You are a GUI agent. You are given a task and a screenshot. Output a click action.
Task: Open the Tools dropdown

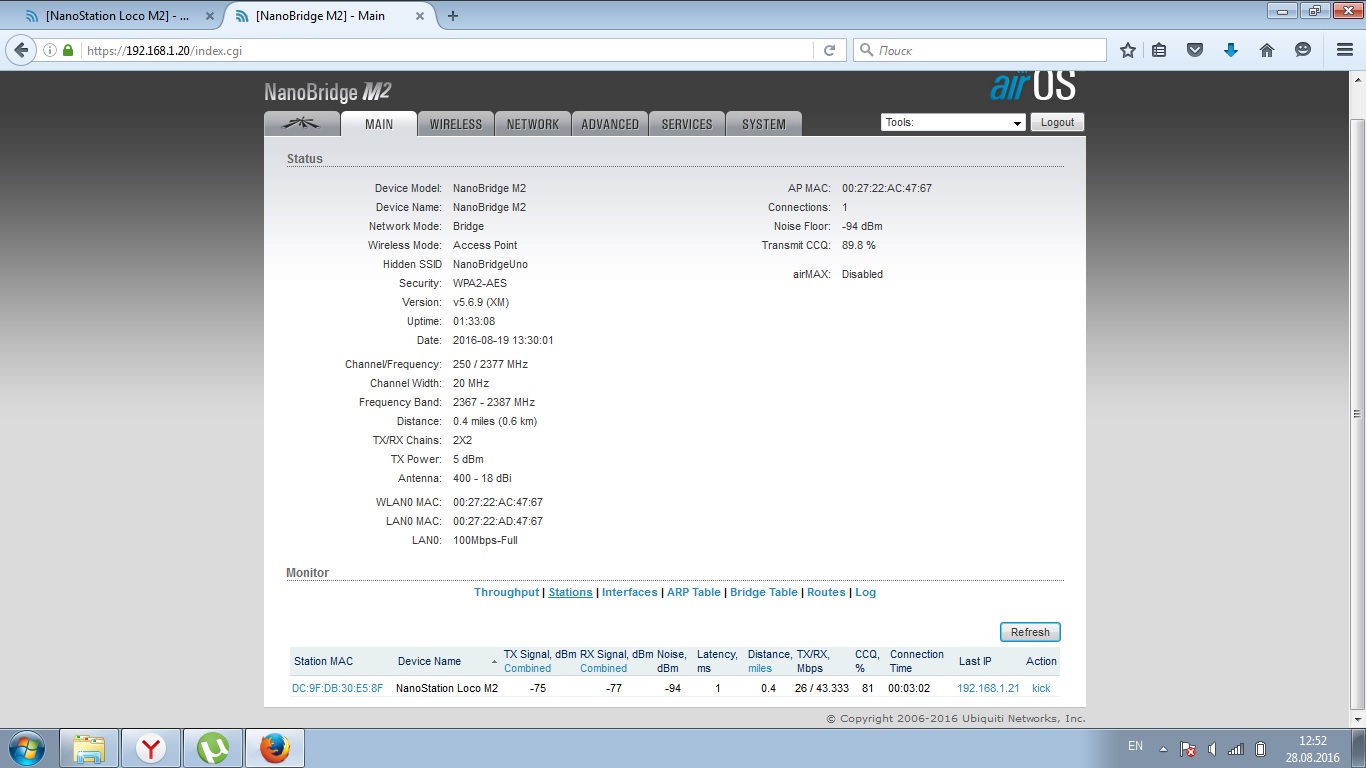coord(953,122)
